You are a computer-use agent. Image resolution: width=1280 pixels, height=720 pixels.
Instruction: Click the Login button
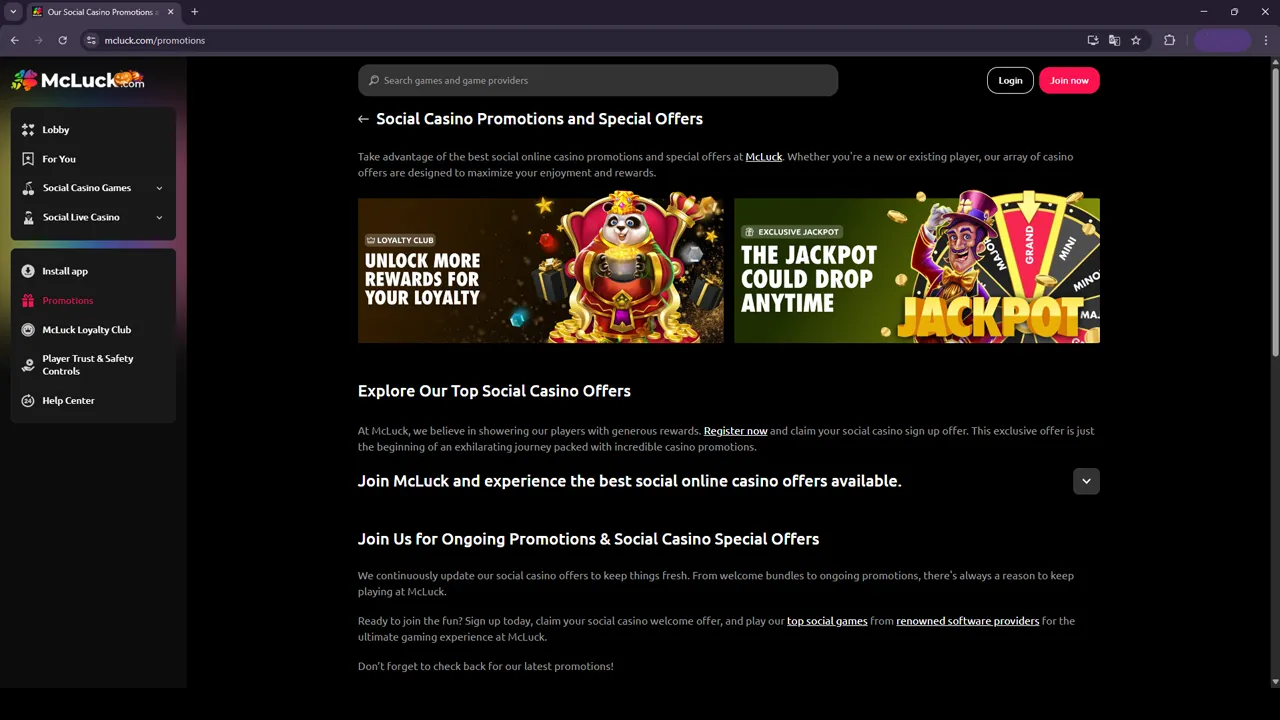(x=1010, y=81)
